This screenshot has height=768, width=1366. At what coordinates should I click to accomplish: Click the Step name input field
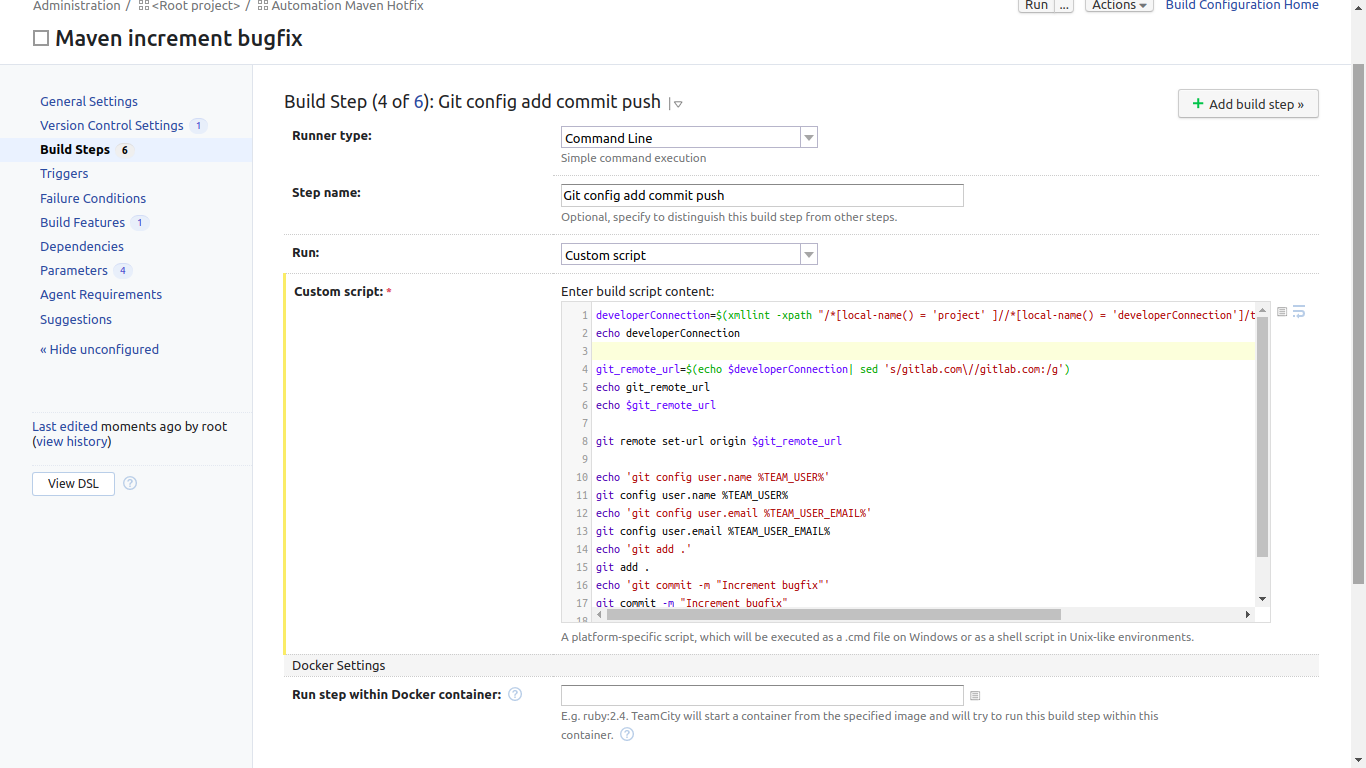(x=762, y=196)
